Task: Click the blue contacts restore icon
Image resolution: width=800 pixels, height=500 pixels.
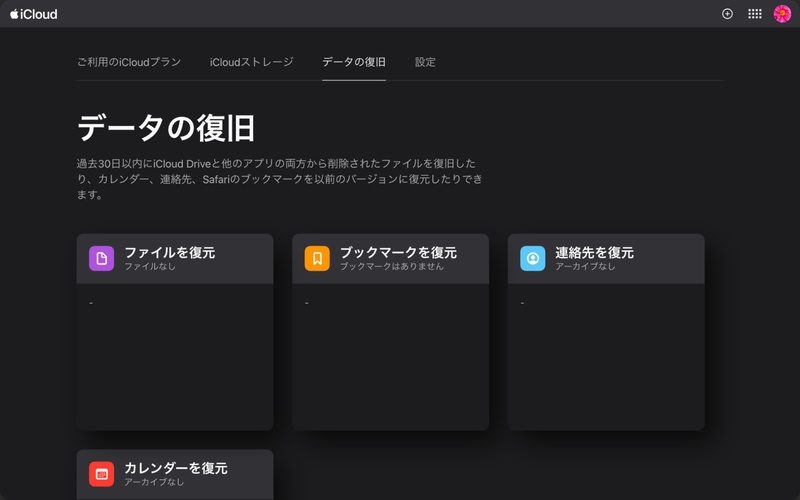Action: point(533,258)
